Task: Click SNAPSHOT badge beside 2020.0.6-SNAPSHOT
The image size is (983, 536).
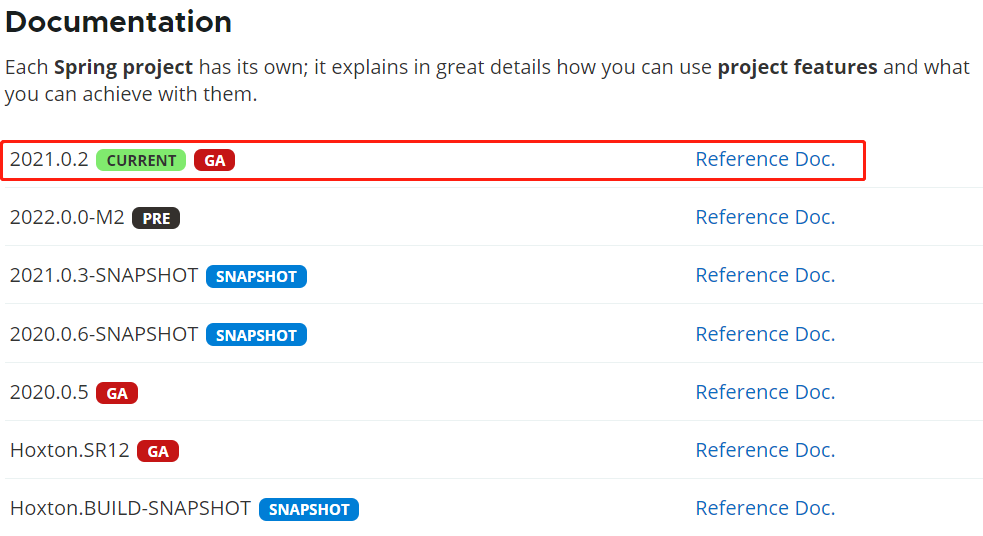Action: click(x=256, y=335)
